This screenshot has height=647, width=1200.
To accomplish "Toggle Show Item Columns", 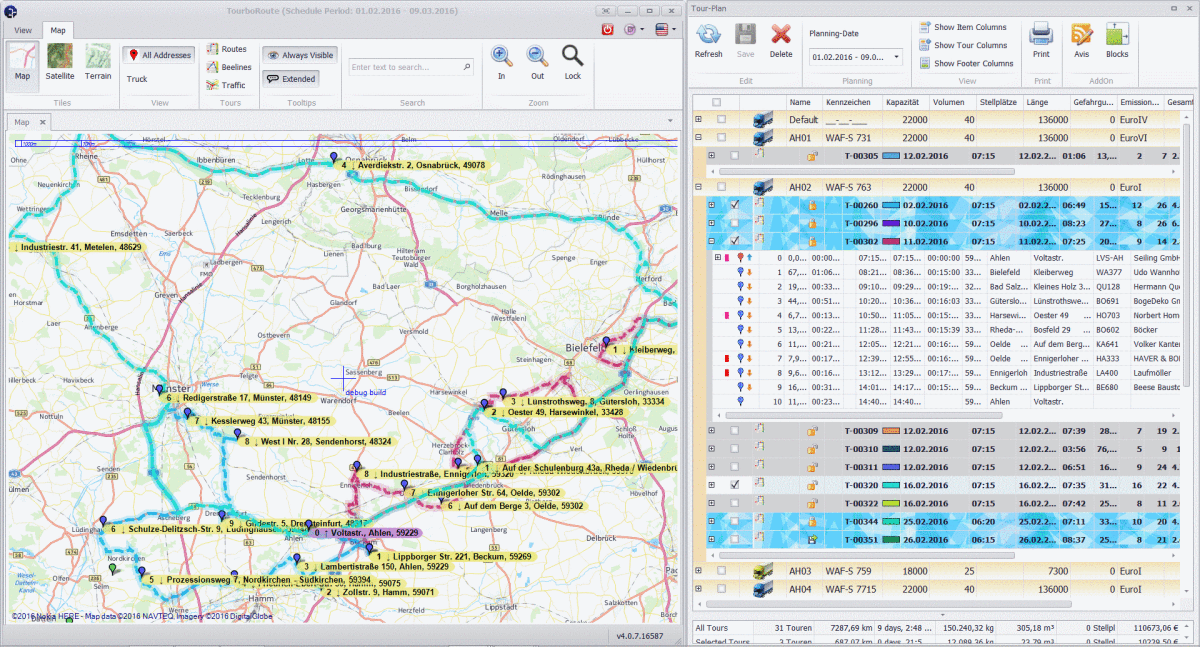I will [964, 28].
